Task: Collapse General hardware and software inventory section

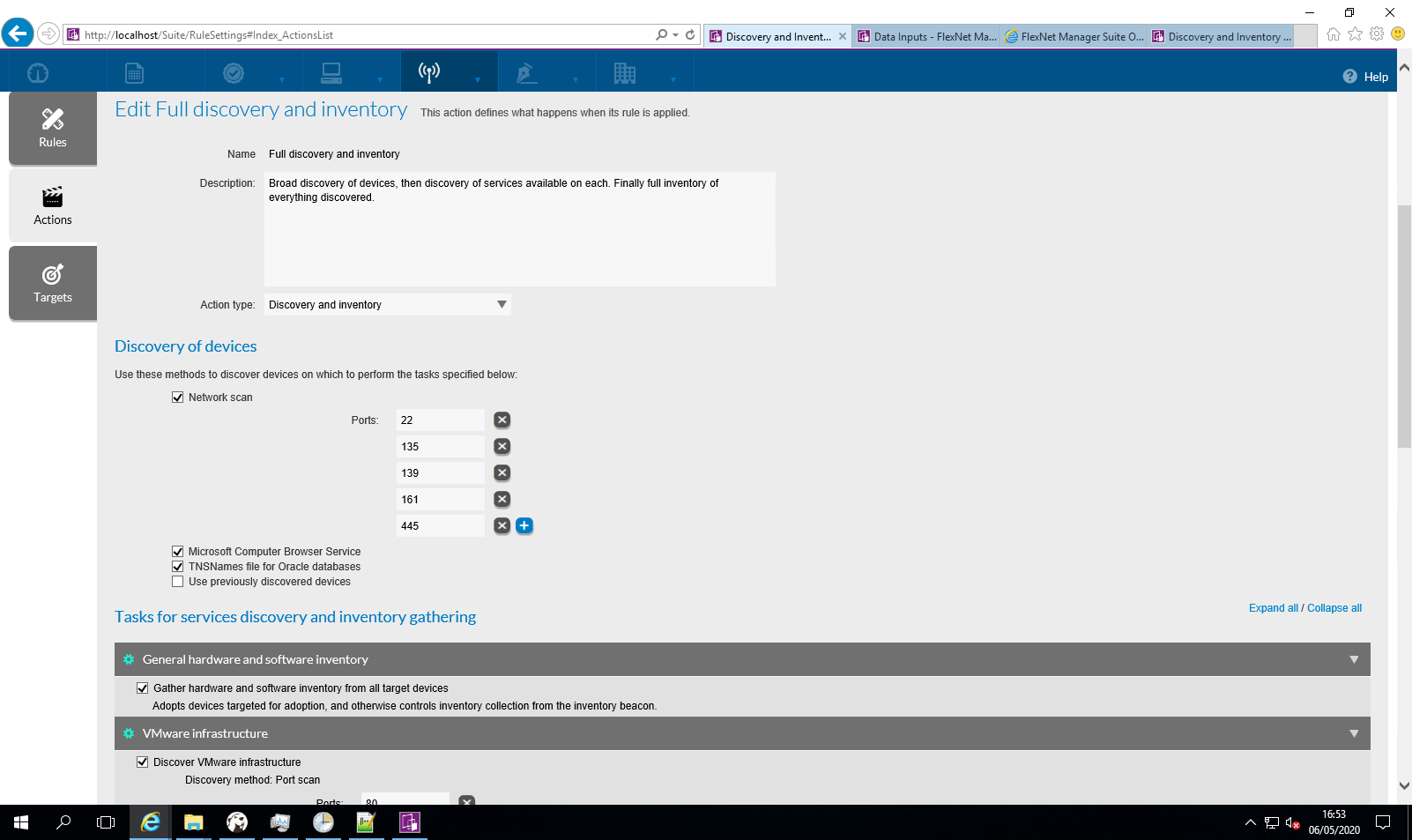Action: (1354, 659)
